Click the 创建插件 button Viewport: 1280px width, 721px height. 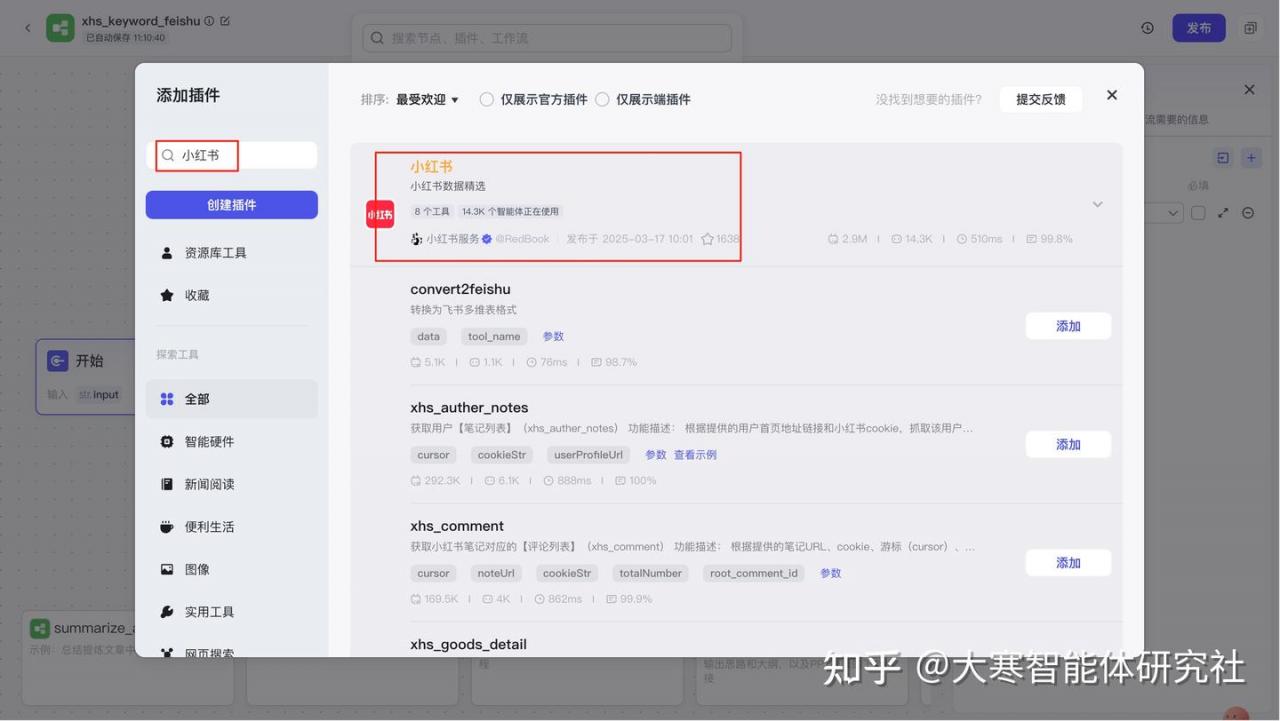[232, 205]
